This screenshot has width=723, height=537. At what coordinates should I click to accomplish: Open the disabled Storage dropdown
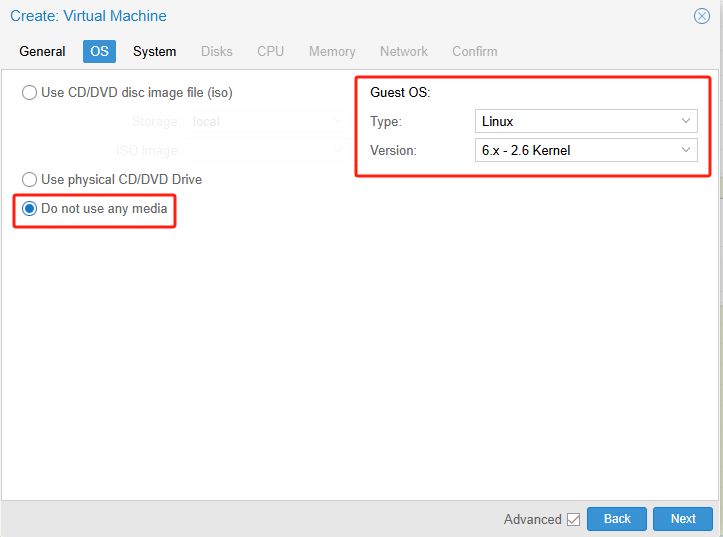pyautogui.click(x=267, y=121)
